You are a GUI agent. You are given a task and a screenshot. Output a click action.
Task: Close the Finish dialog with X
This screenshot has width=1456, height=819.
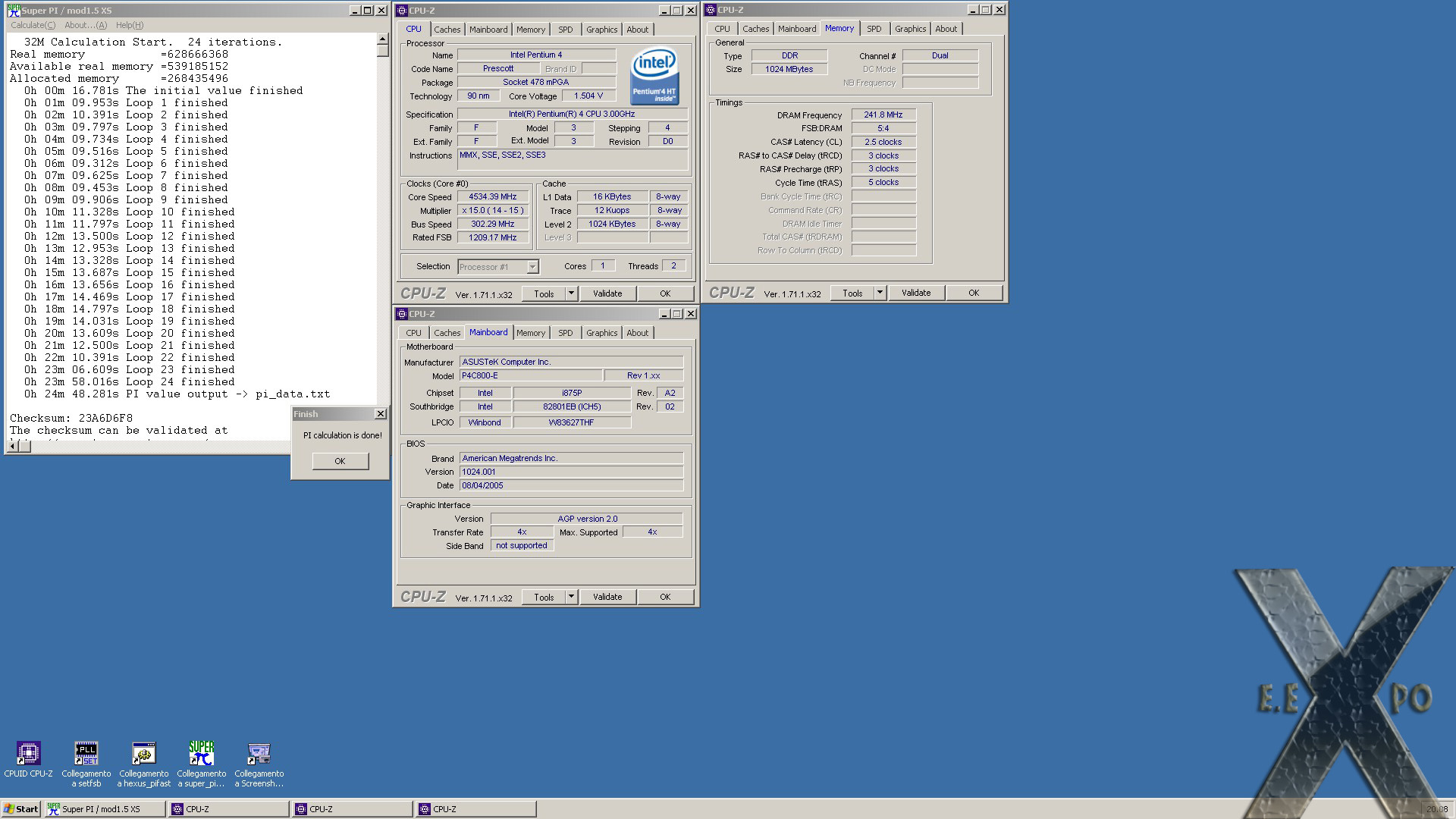(381, 414)
